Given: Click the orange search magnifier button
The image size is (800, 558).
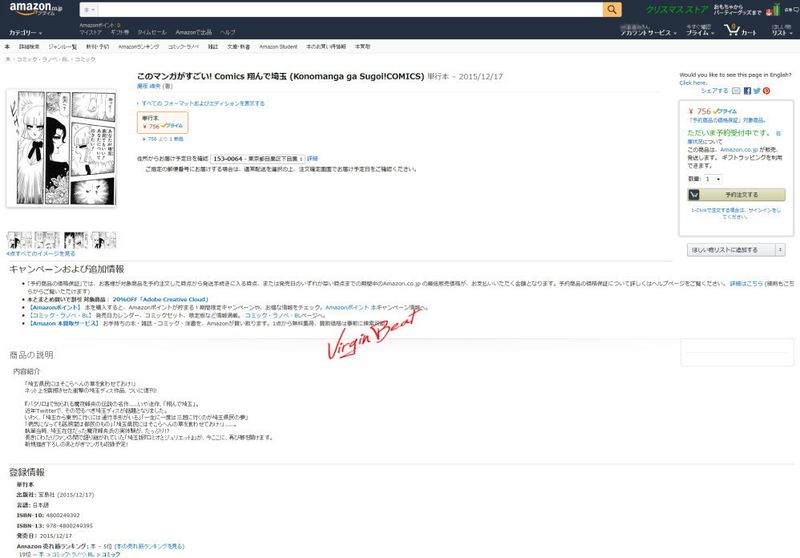Looking at the screenshot, I should tap(612, 10).
